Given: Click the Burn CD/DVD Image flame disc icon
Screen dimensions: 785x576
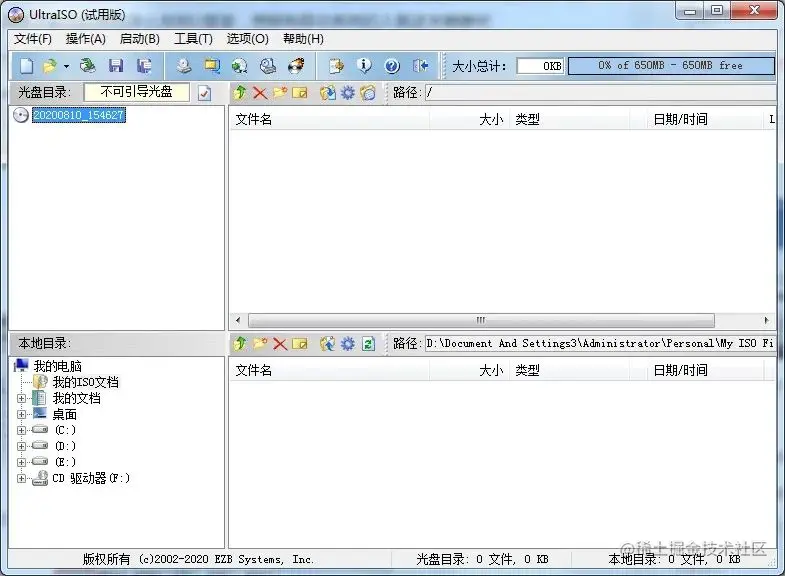Looking at the screenshot, I should 296,66.
